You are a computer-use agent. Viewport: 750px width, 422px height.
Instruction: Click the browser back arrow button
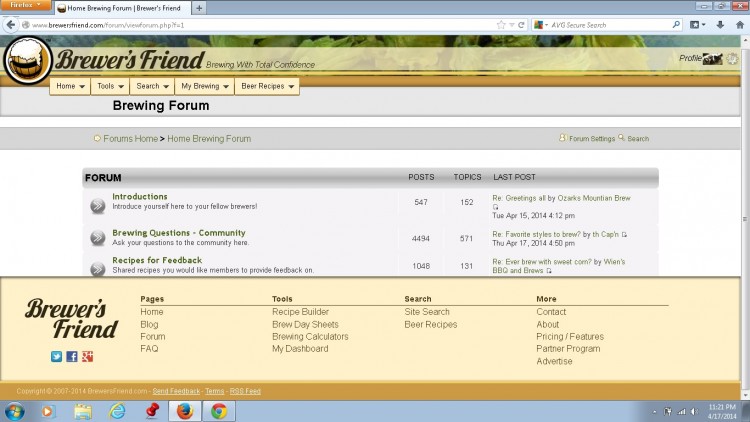[11, 25]
